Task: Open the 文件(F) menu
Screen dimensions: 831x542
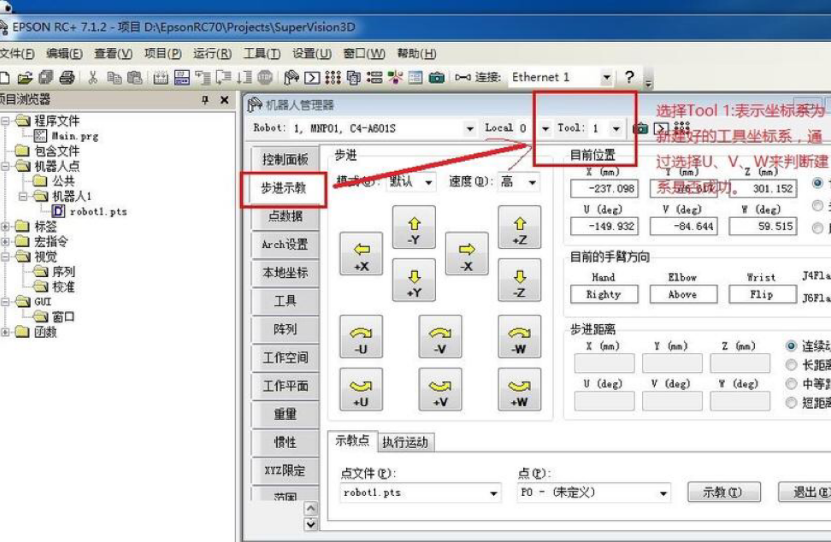Action: [x=17, y=54]
